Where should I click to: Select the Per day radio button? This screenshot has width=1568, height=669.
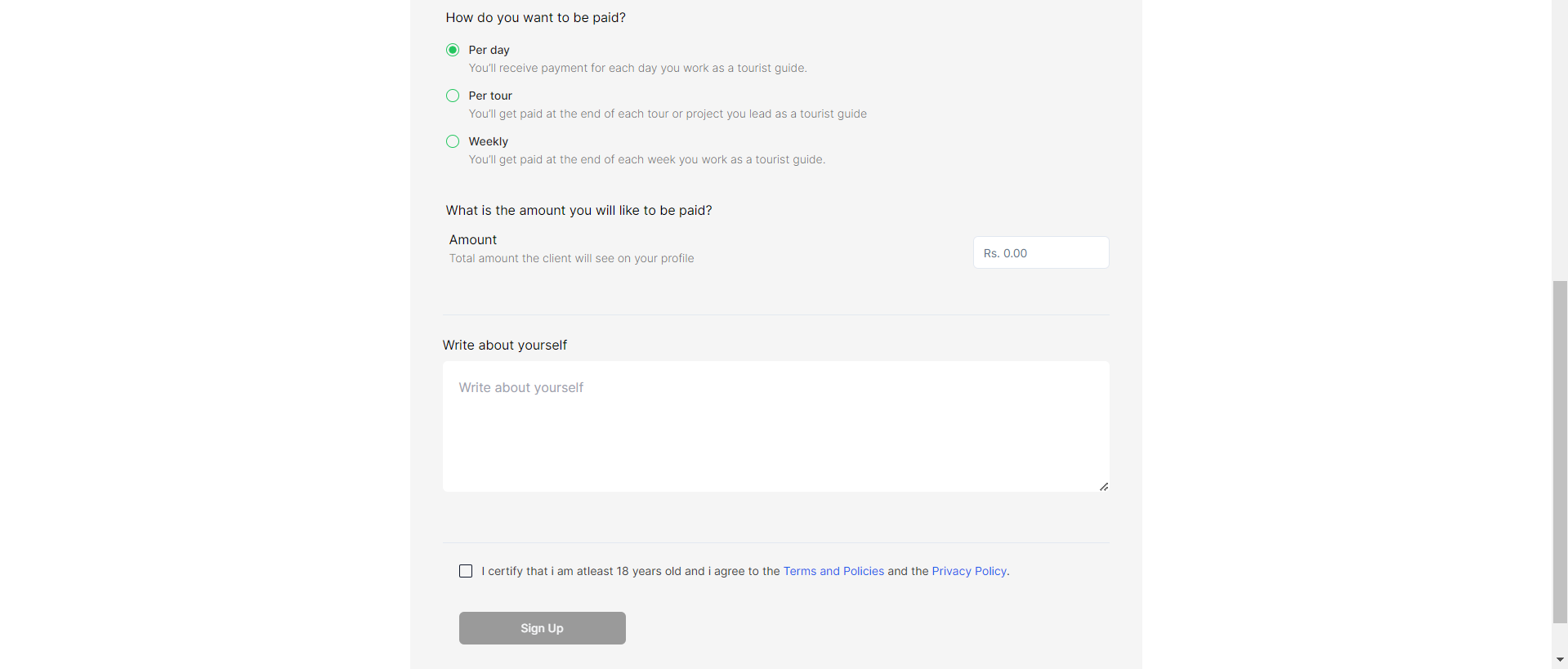pos(453,50)
